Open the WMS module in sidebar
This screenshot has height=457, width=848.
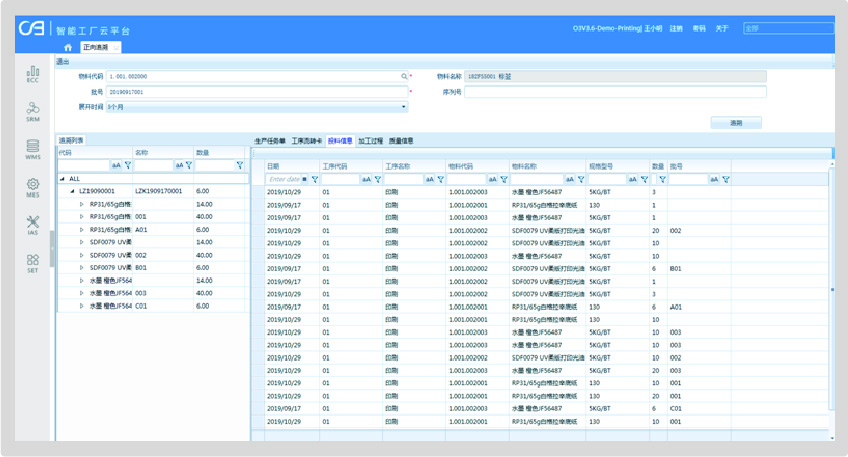pyautogui.click(x=33, y=149)
